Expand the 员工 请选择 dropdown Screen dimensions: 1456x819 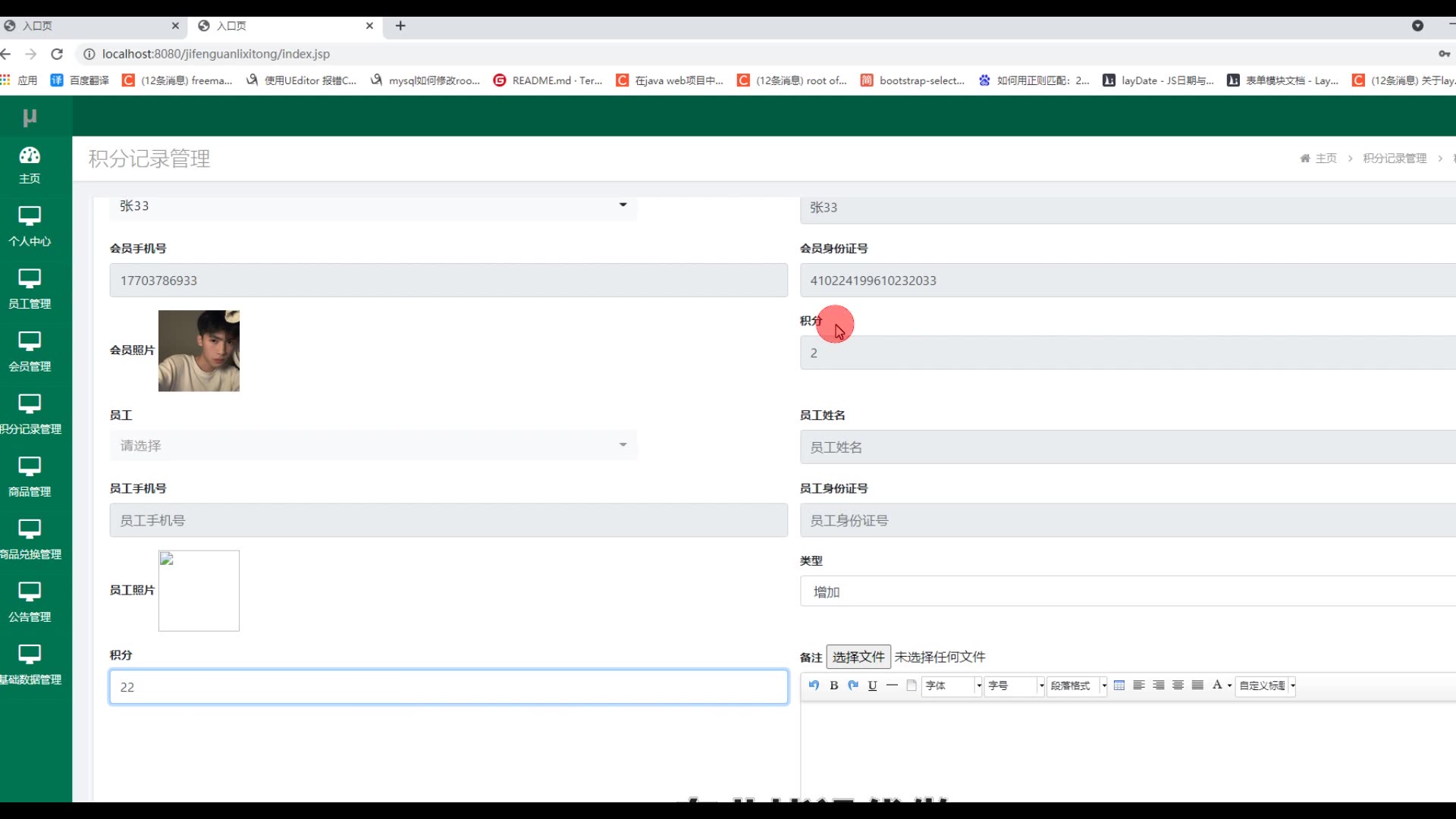[x=373, y=445]
